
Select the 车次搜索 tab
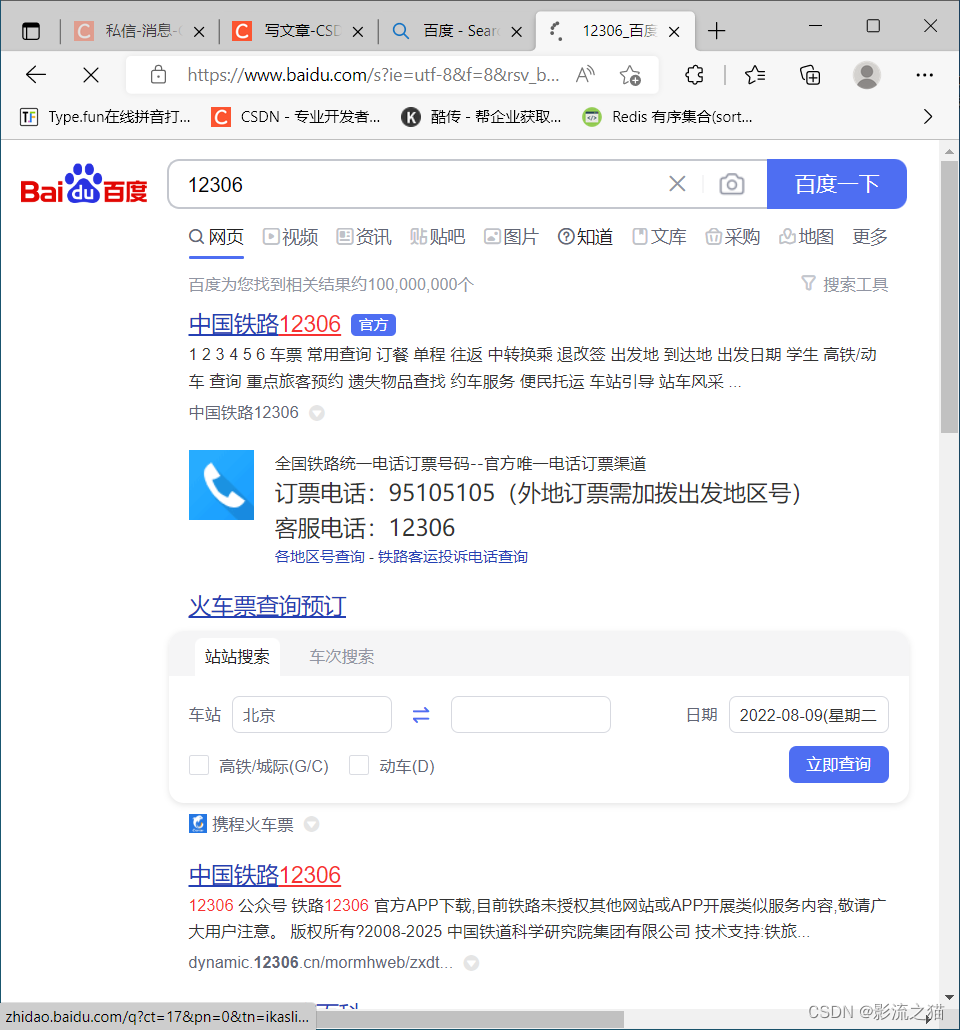tap(342, 656)
